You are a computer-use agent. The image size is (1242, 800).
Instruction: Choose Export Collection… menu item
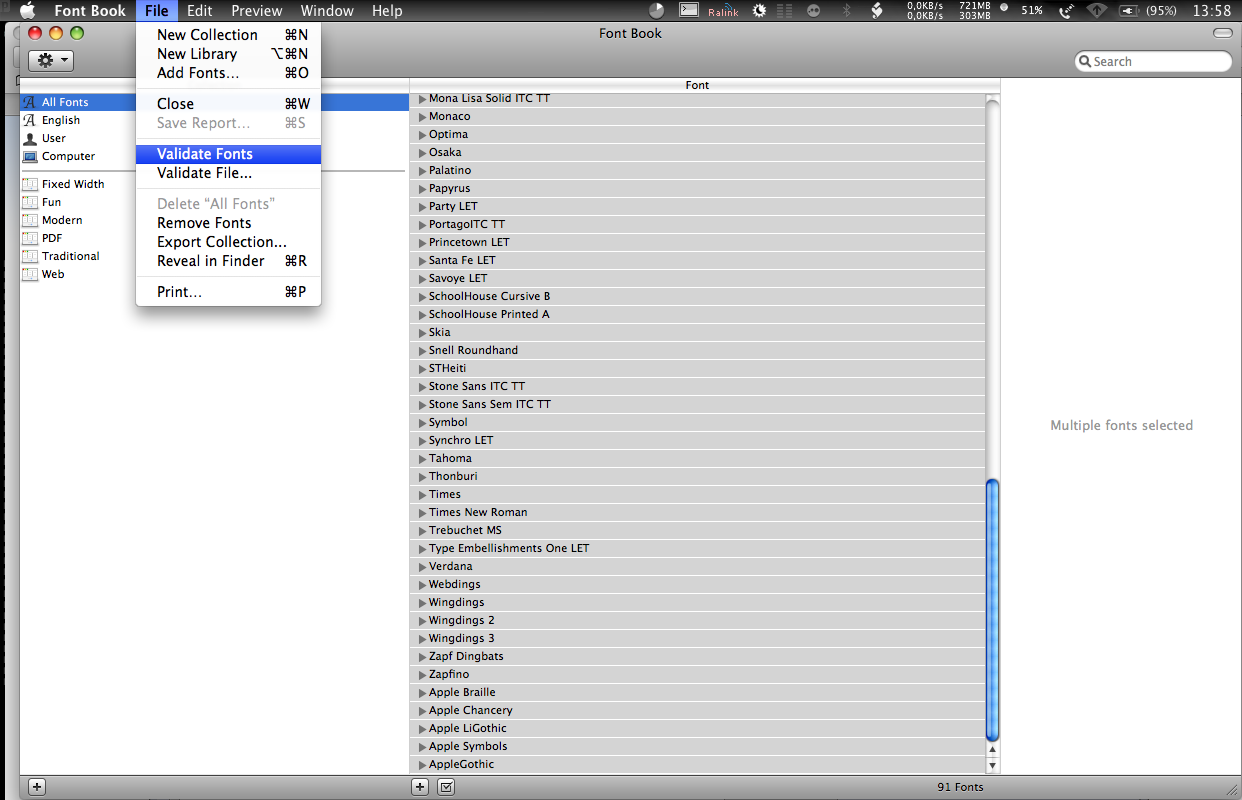pyautogui.click(x=228, y=242)
